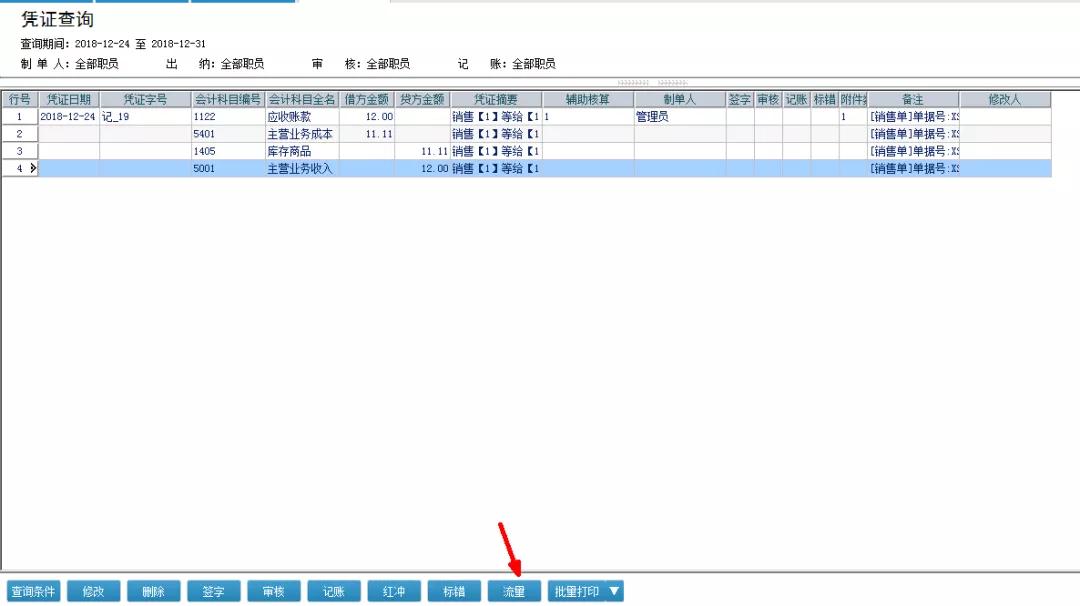The image size is (1080, 606).
Task: Click voucher number 记_19 cell
Action: (145, 117)
